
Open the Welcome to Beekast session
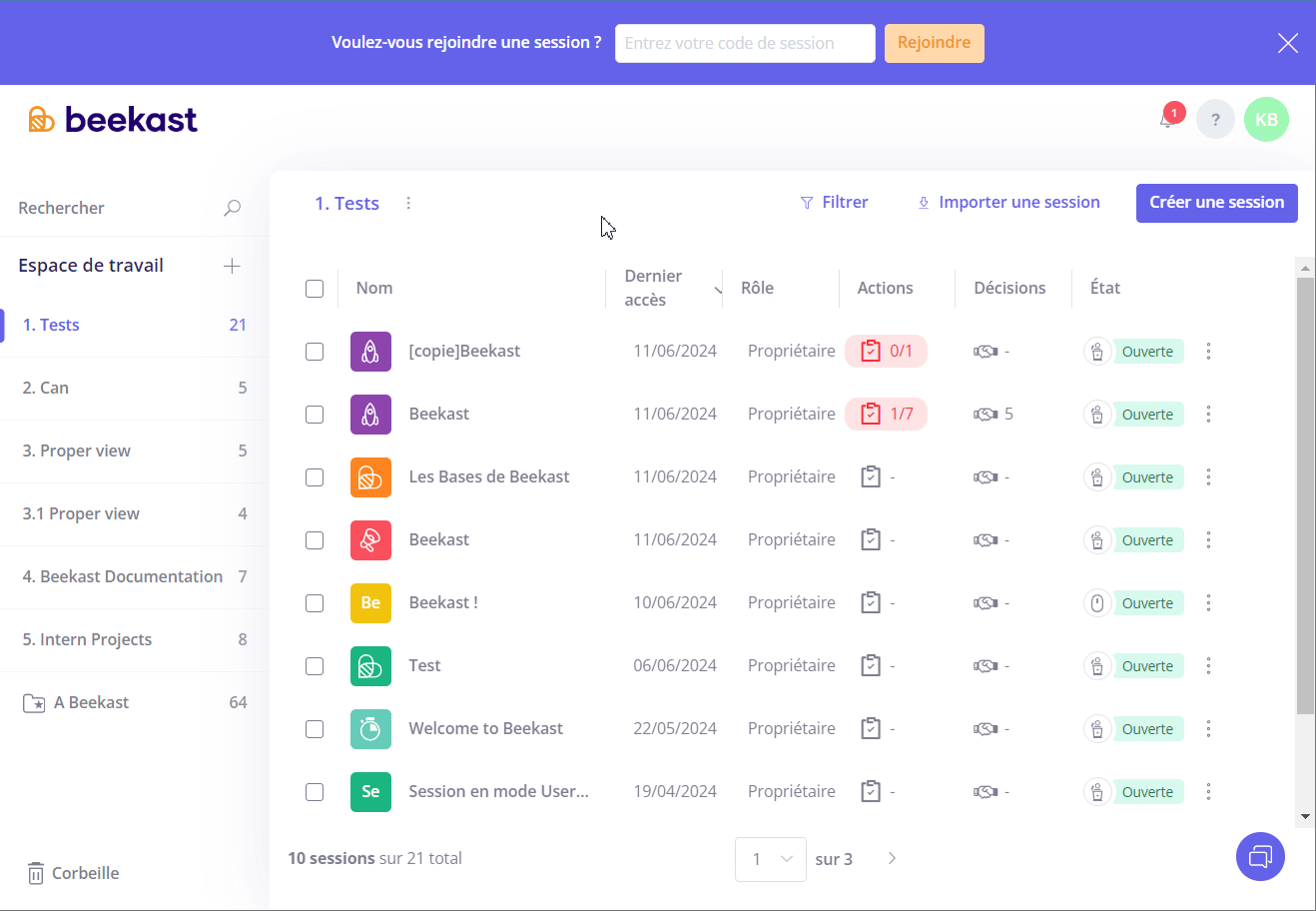[x=486, y=729]
